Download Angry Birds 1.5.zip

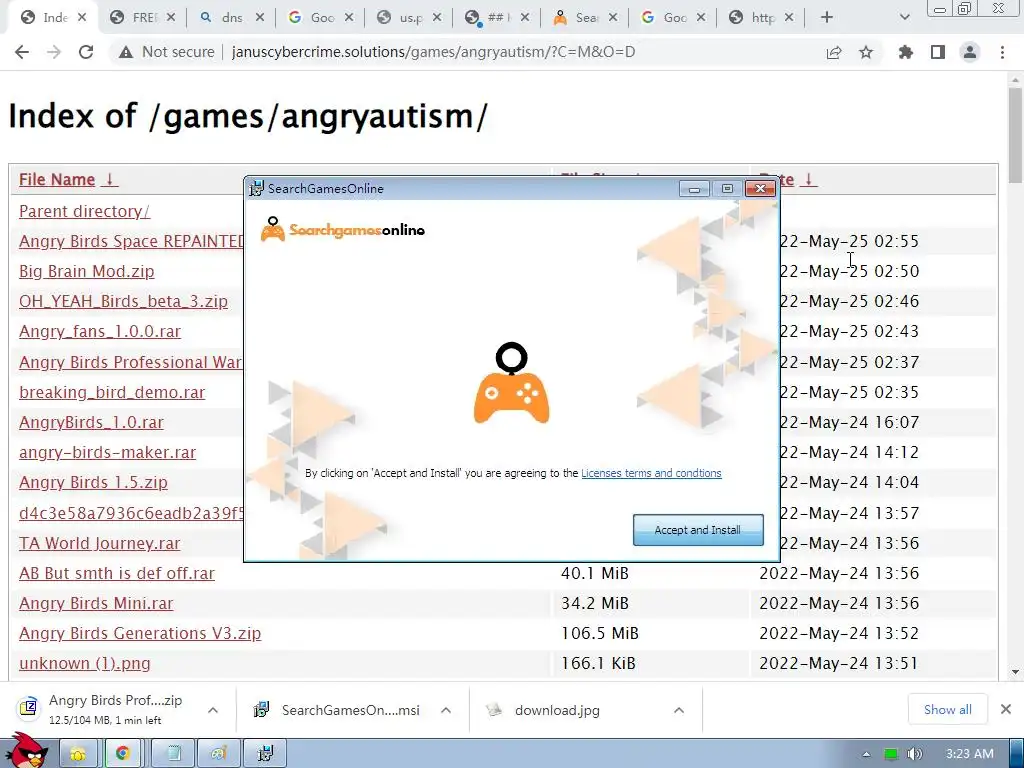click(93, 483)
